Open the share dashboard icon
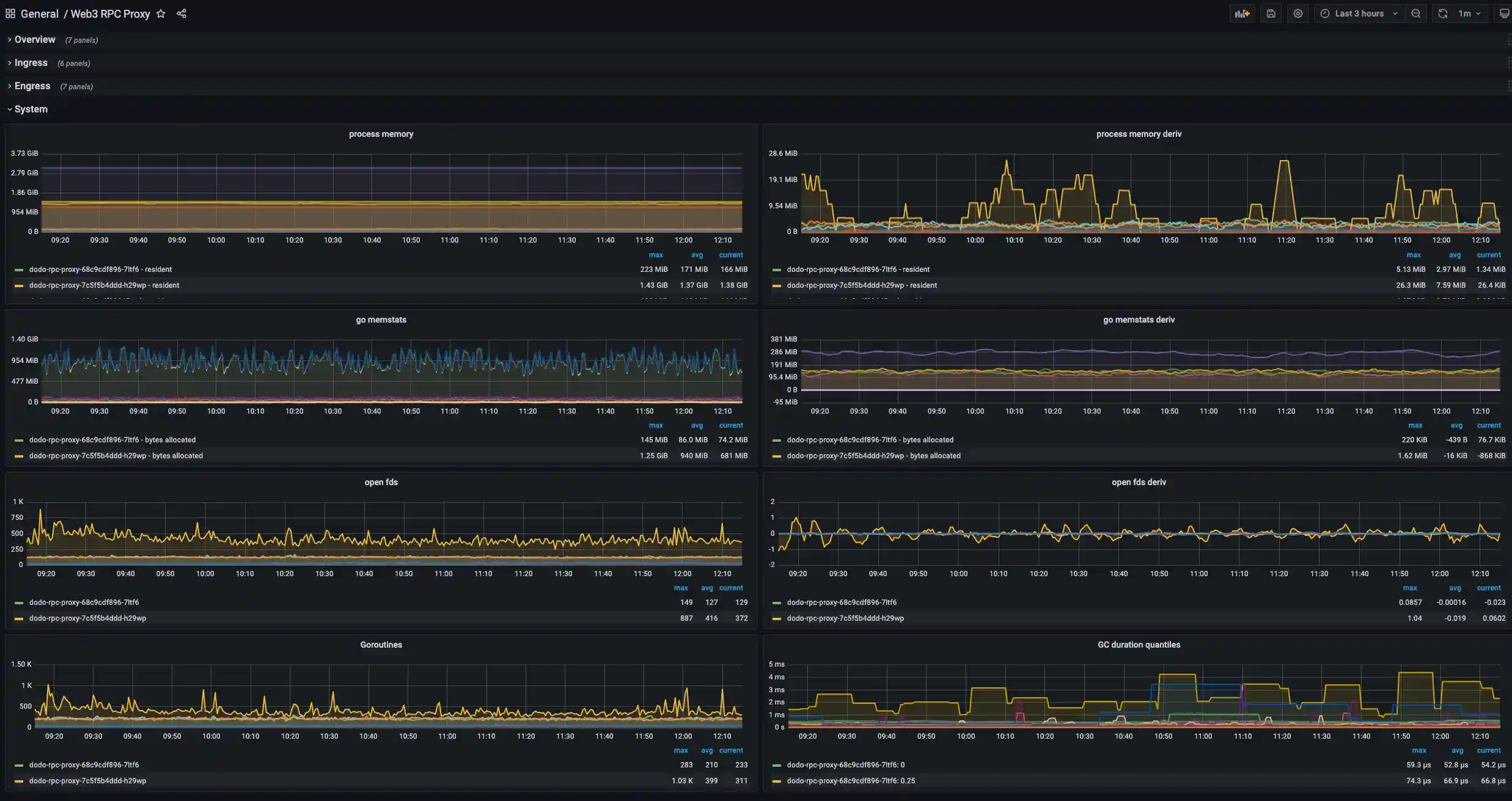This screenshot has height=801, width=1512. click(x=181, y=13)
